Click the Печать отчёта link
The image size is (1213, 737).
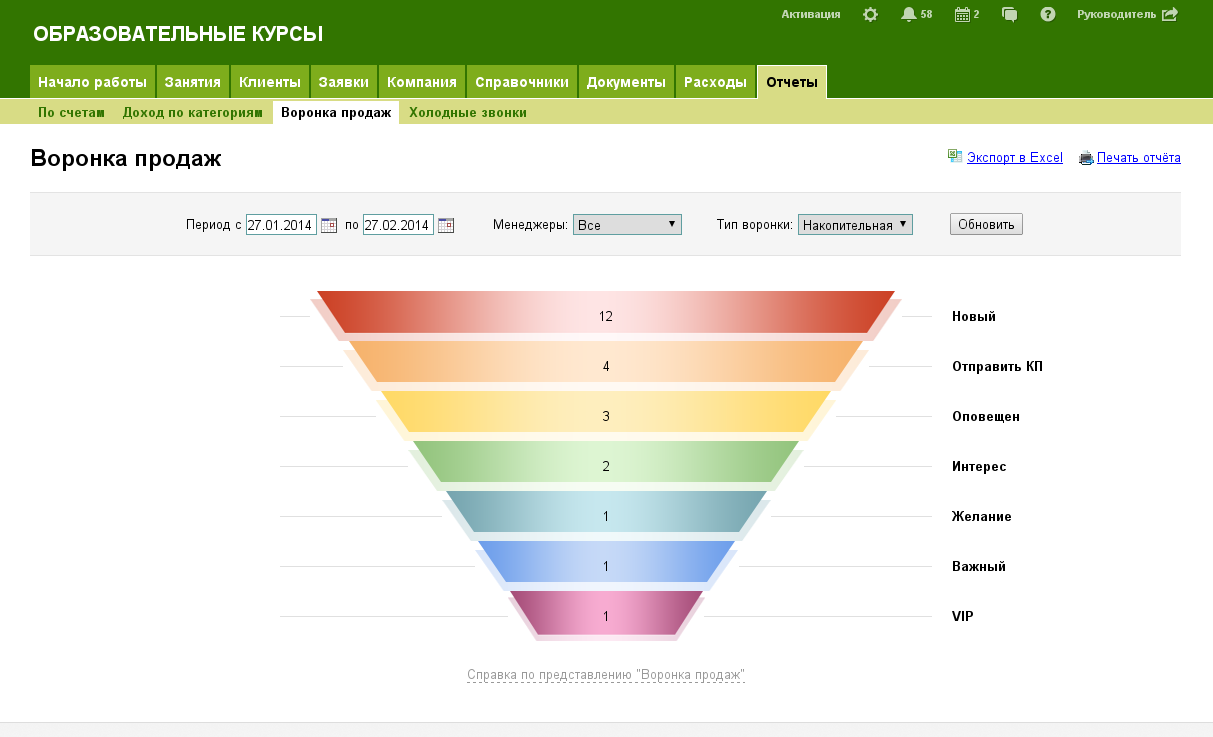click(x=1138, y=158)
